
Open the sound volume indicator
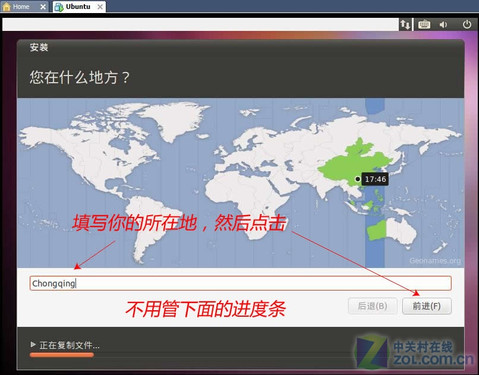point(443,24)
